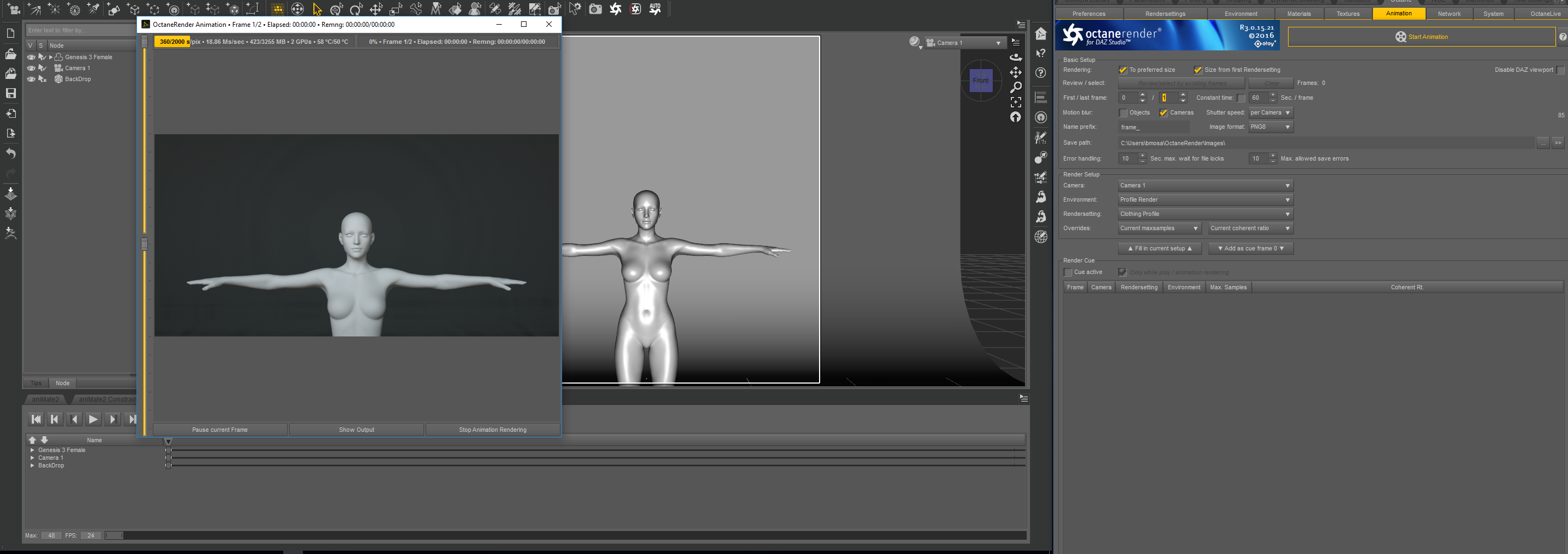Uncheck the 'To preferred size' checkbox
Image resolution: width=1568 pixels, height=554 pixels.
(x=1123, y=70)
